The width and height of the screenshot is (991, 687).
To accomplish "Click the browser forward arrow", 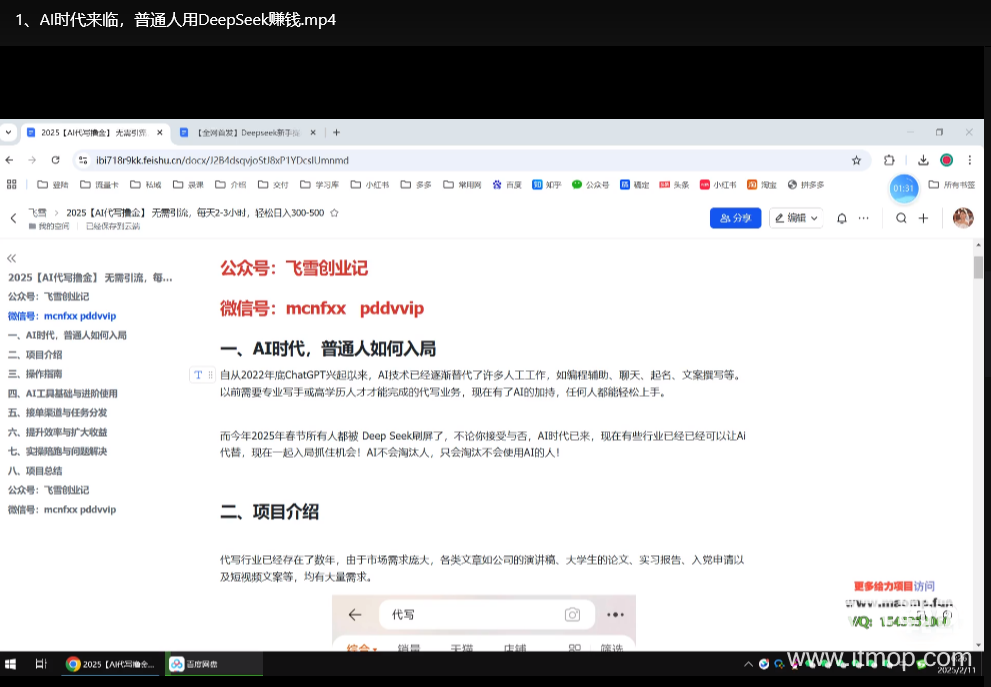I will [x=32, y=161].
